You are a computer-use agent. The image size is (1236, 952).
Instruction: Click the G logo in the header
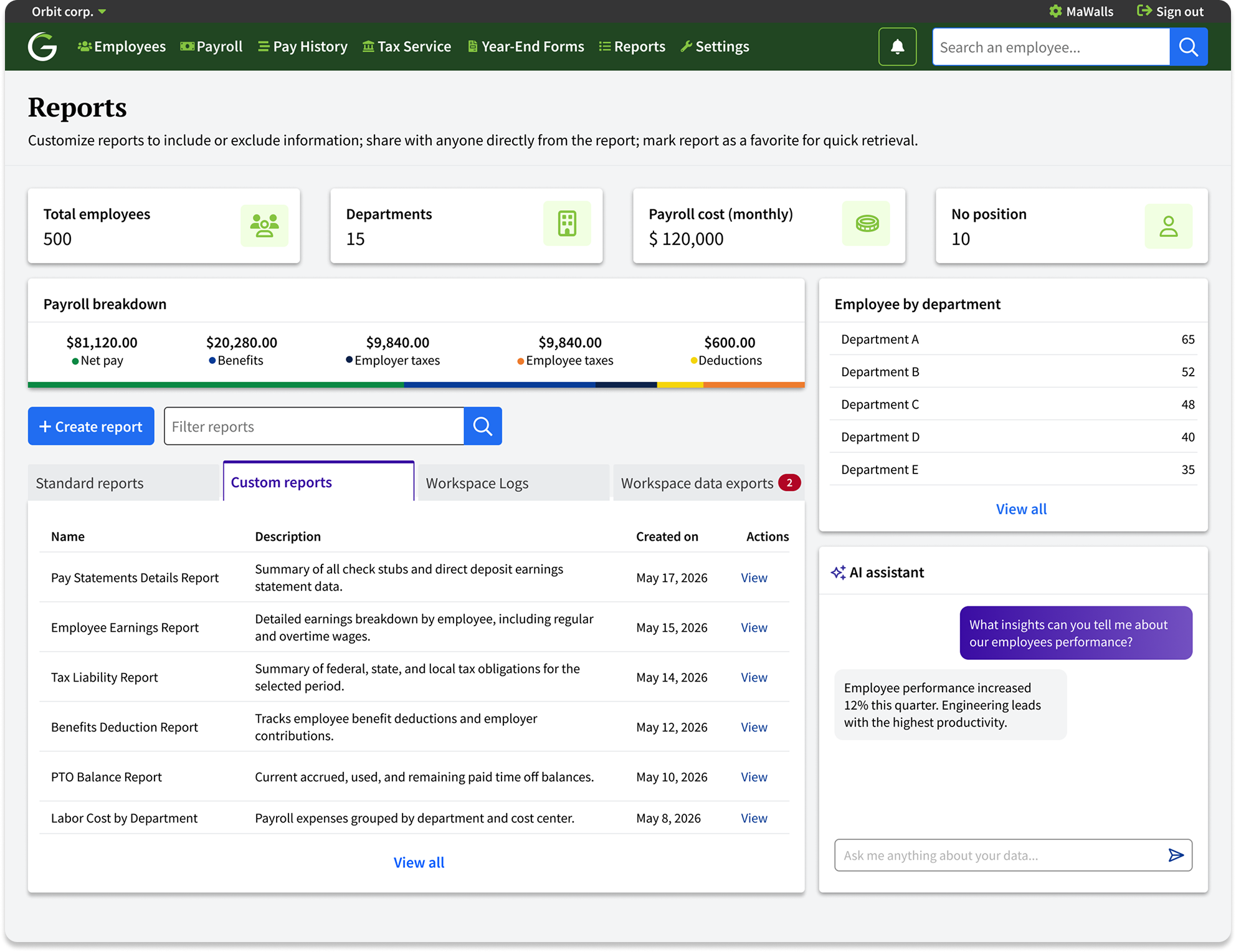[x=42, y=47]
